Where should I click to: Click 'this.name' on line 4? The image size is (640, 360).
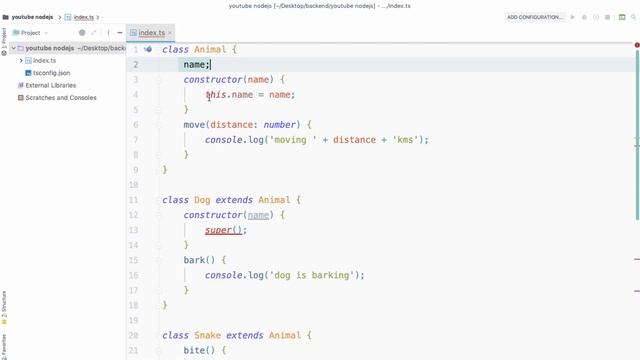click(229, 95)
